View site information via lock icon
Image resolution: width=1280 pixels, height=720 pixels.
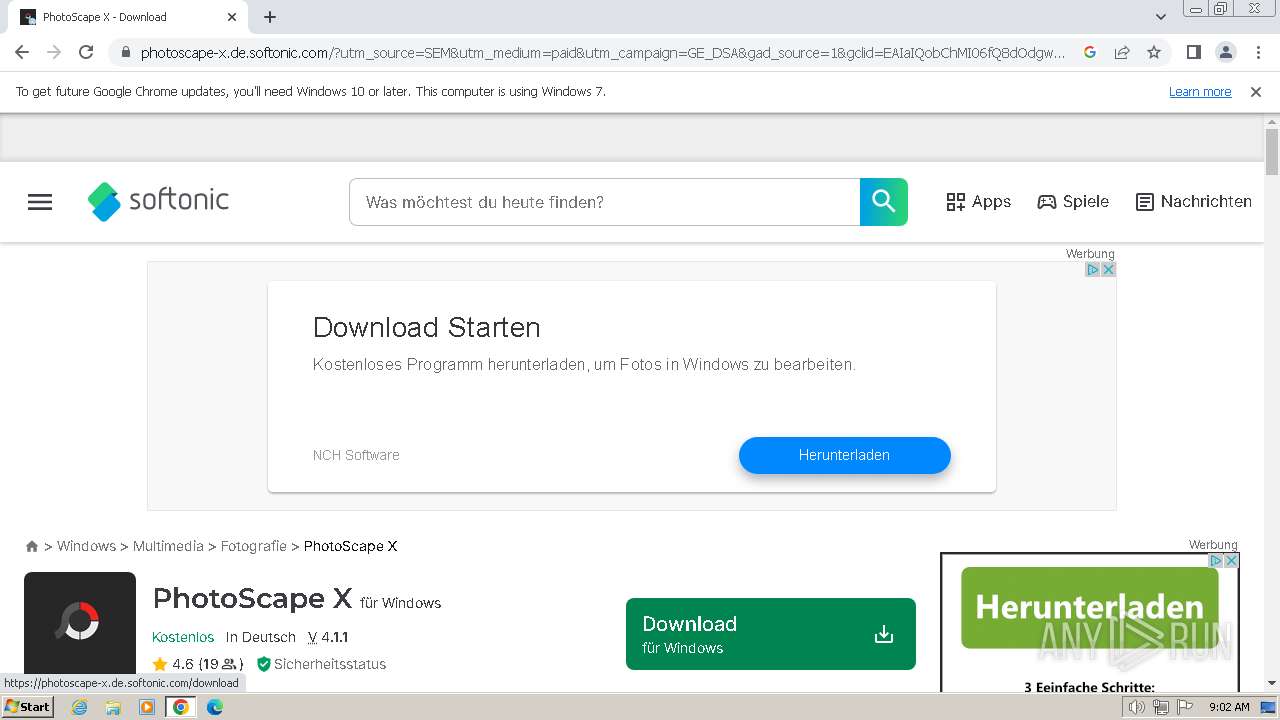[x=125, y=53]
